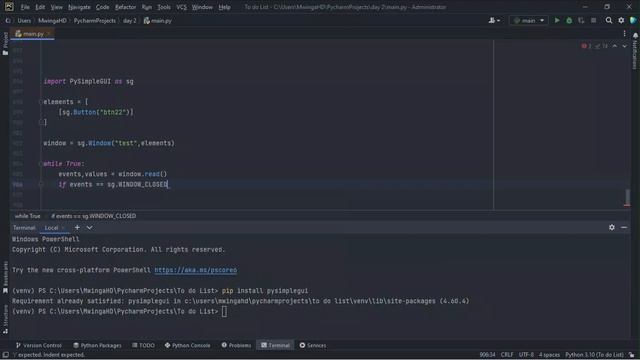Open the Code With Me user icon
Viewport: 640px width, 360px height.
click(x=494, y=20)
